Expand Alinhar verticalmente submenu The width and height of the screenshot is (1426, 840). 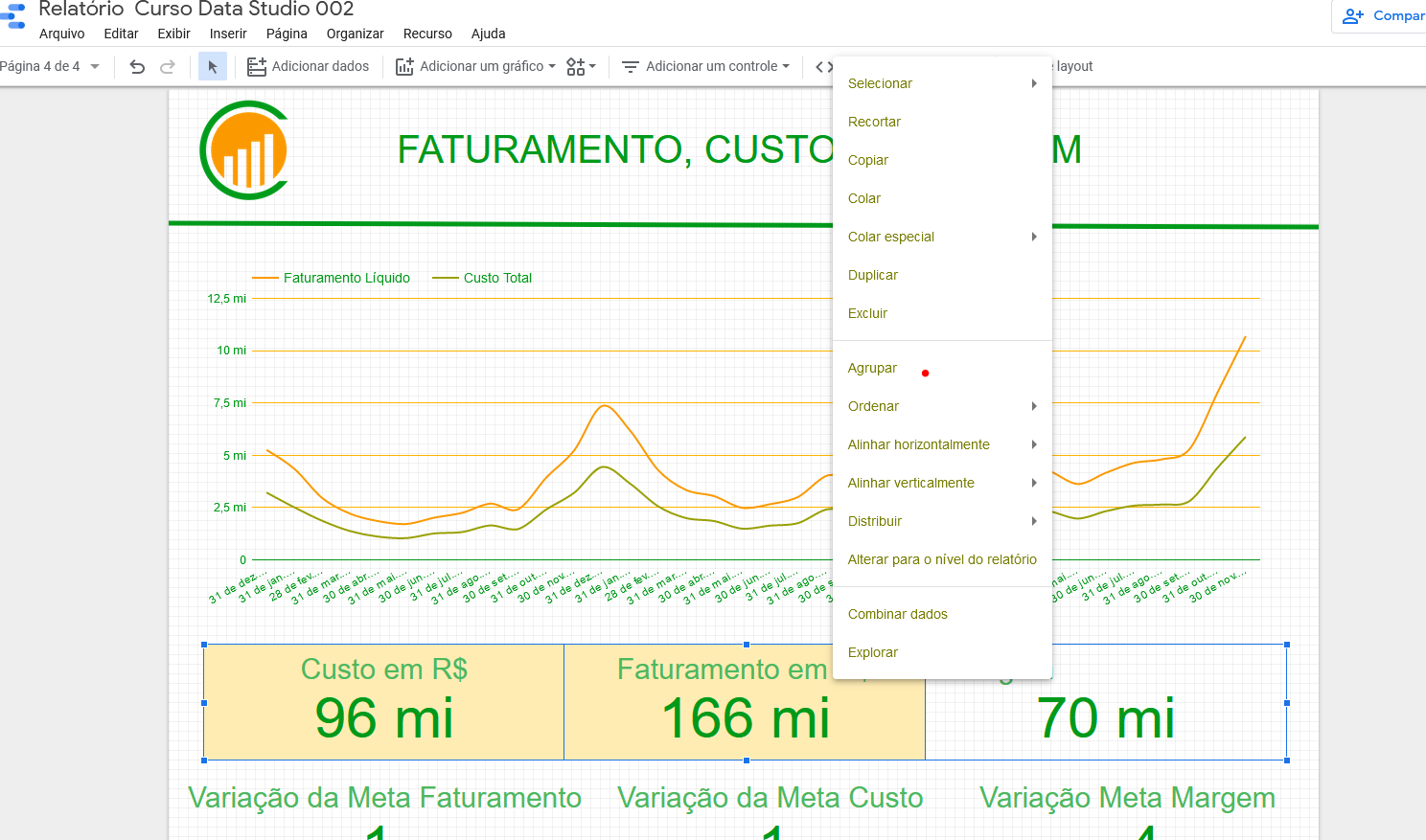click(x=942, y=483)
